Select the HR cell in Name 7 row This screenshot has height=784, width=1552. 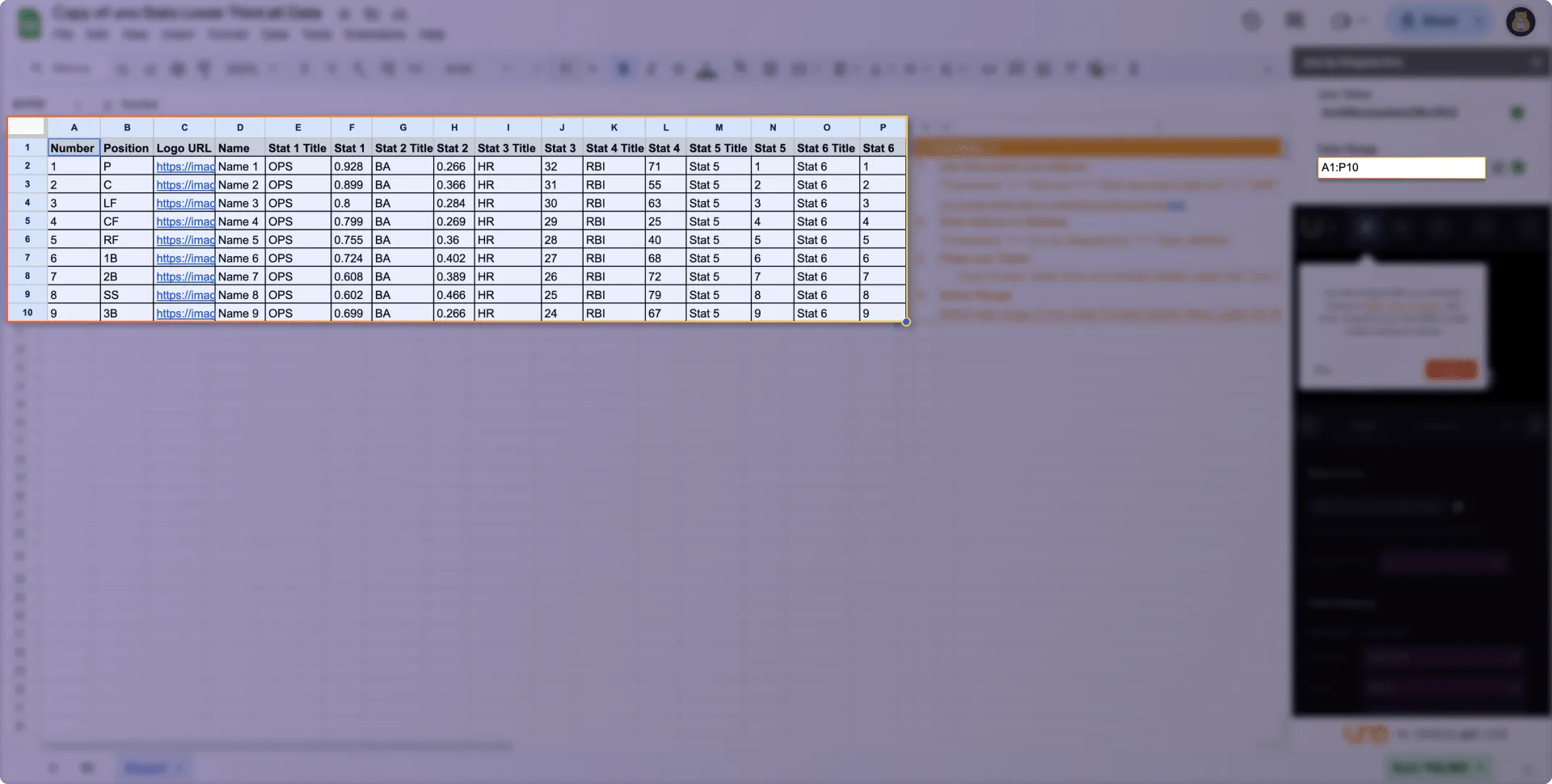508,276
